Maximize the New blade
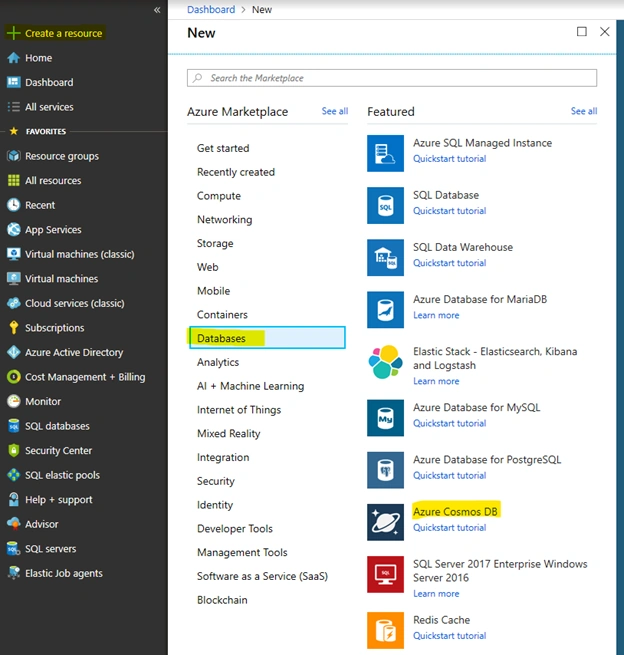 (x=581, y=31)
